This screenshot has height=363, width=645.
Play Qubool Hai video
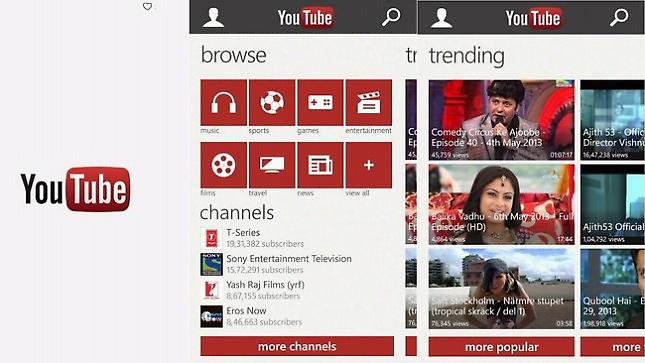(613, 289)
